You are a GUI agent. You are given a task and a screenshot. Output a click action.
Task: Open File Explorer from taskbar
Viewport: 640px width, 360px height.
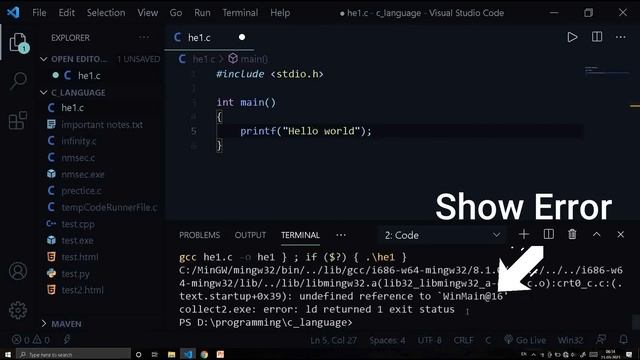[171, 355]
